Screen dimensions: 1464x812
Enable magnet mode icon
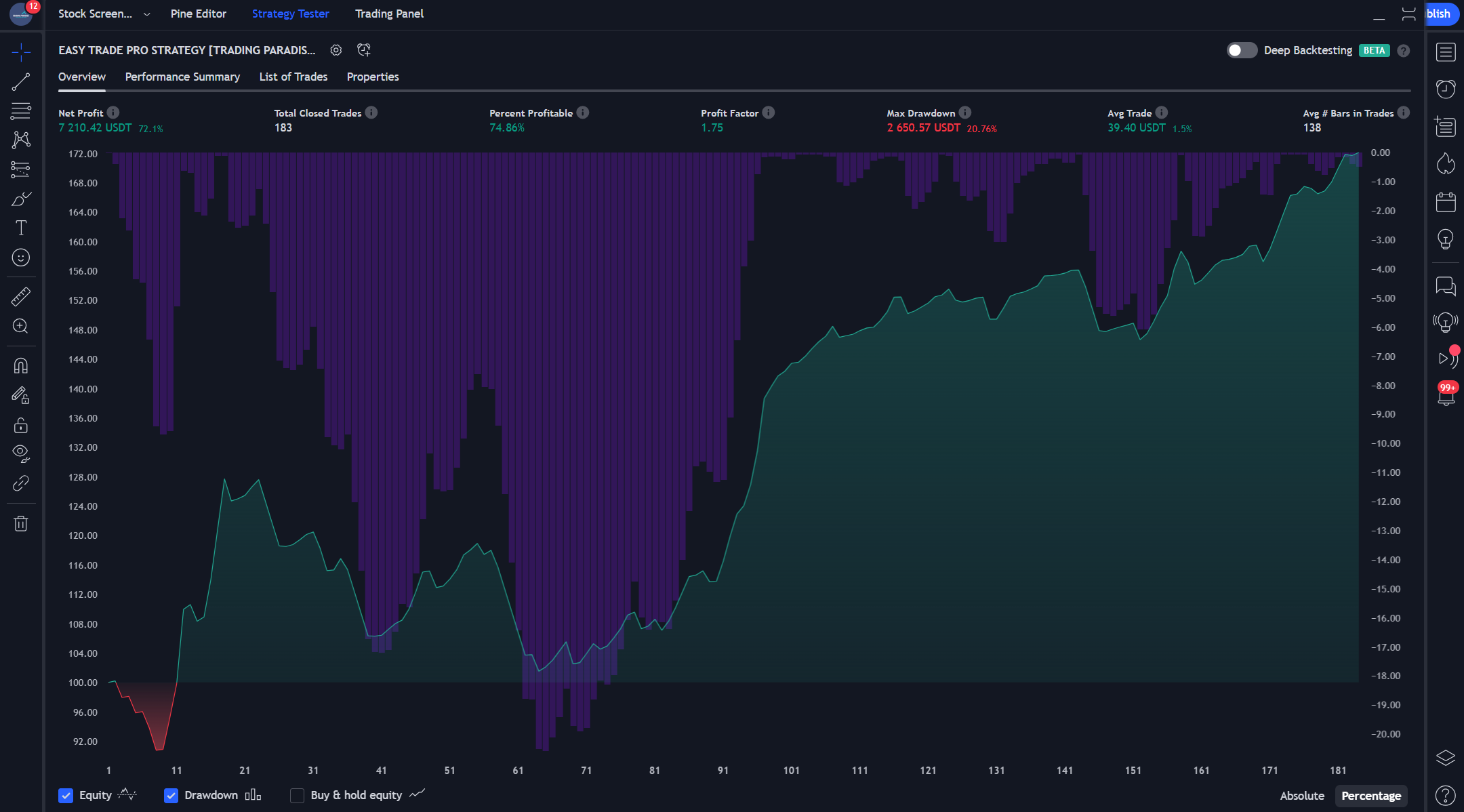click(x=21, y=366)
